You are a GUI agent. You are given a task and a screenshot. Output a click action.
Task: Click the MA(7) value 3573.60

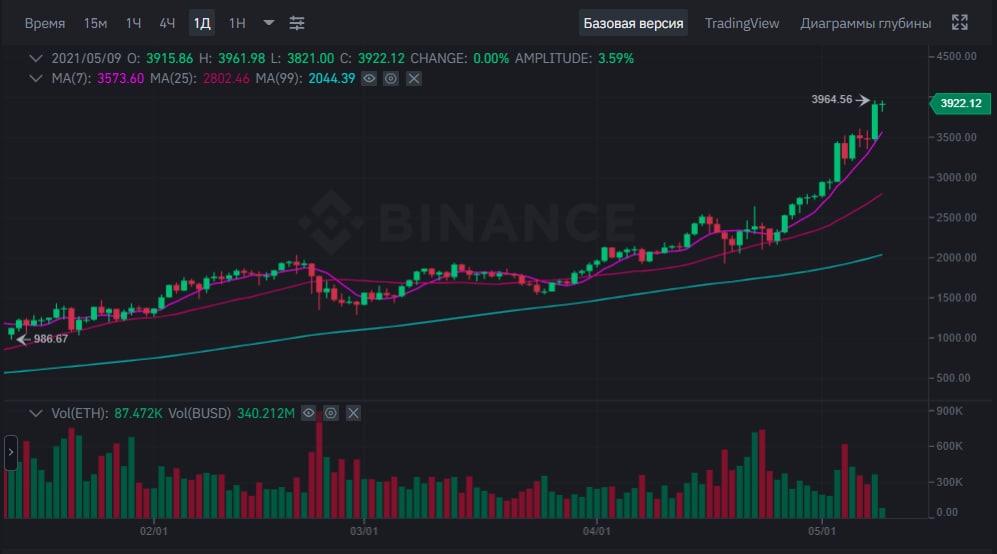[x=120, y=79]
